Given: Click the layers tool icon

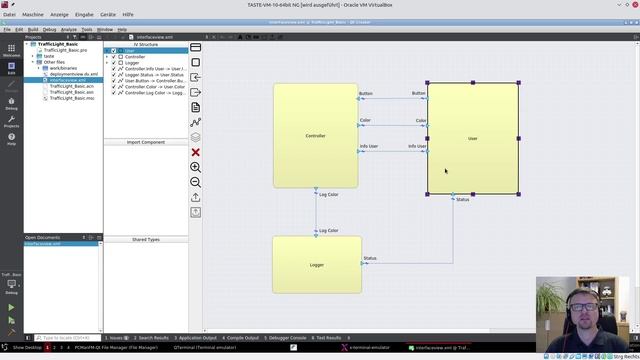Looking at the screenshot, I should click(x=196, y=138).
